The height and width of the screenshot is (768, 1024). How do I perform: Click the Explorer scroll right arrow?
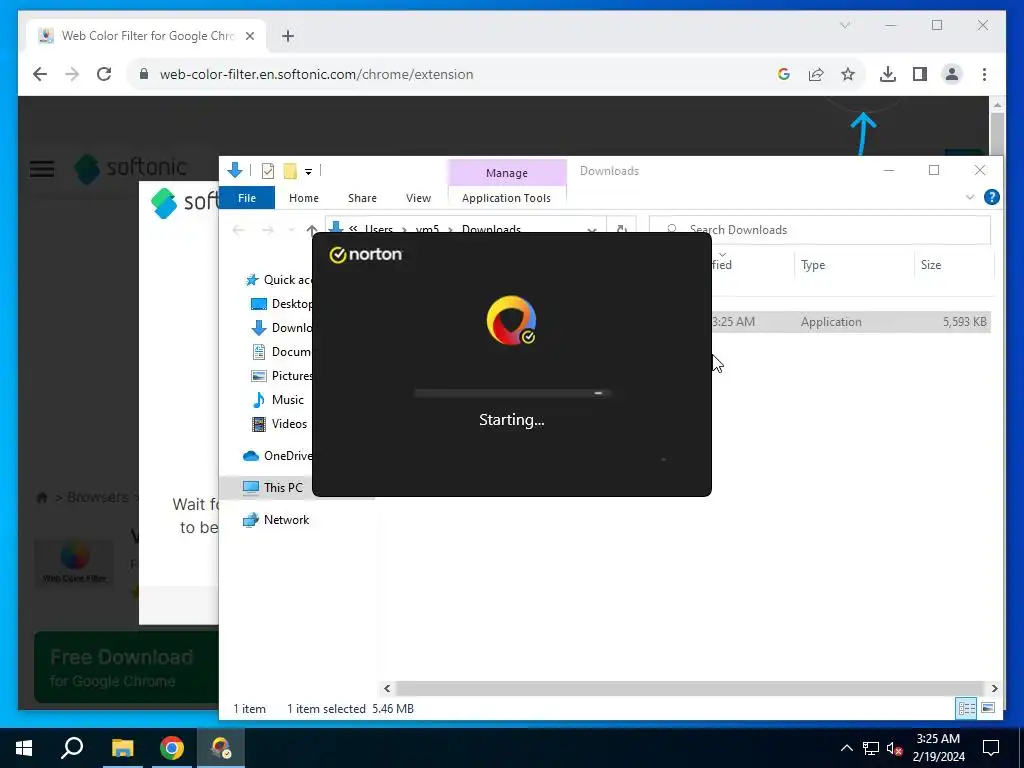[x=994, y=688]
